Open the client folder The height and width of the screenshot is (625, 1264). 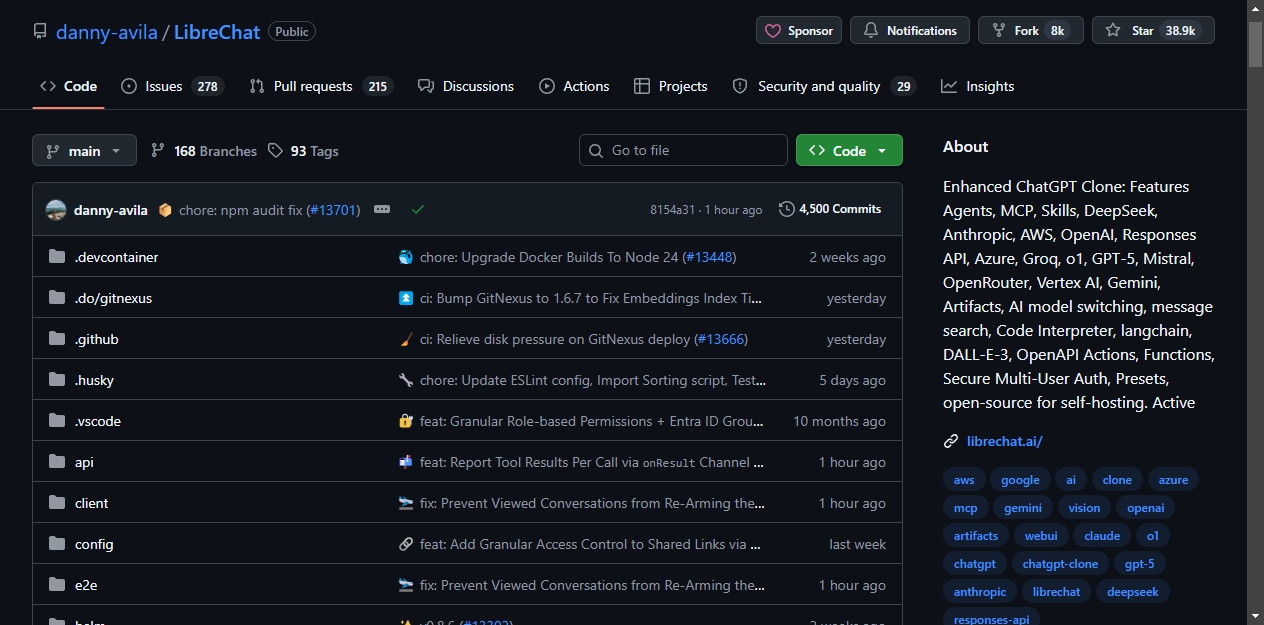(91, 503)
